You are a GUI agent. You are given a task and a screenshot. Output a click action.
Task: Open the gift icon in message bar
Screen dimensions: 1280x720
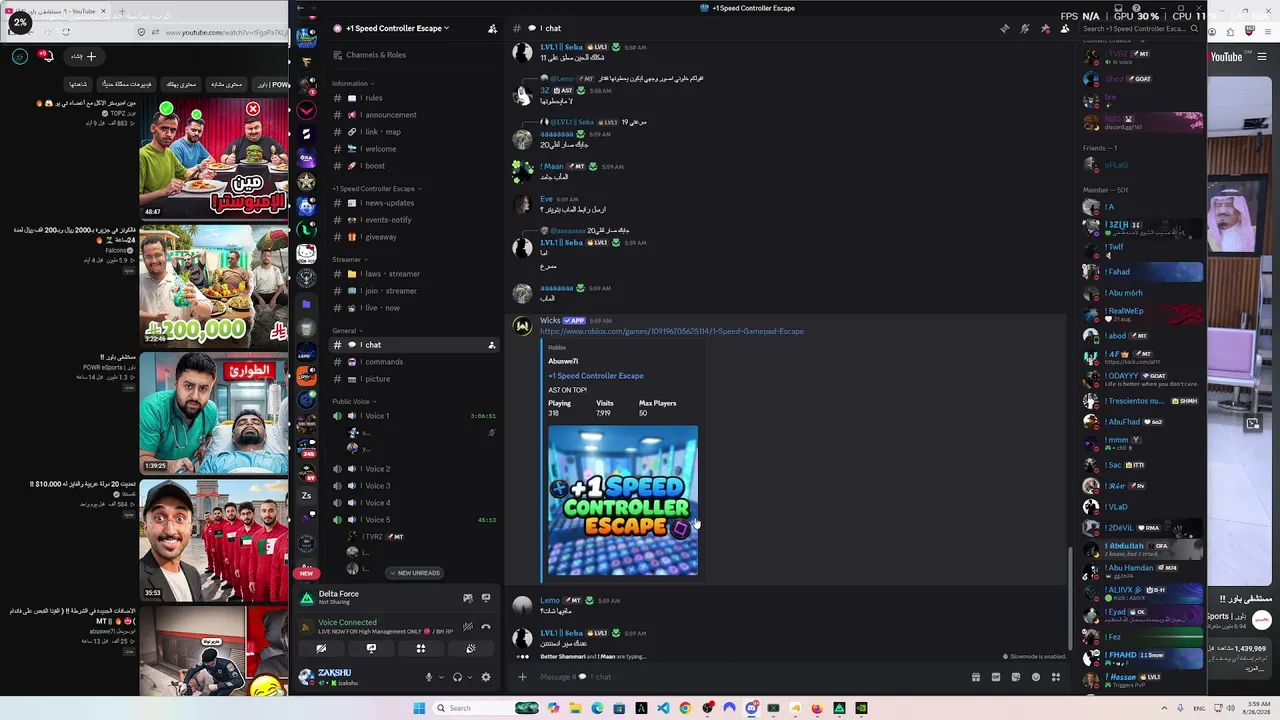pyautogui.click(x=976, y=677)
